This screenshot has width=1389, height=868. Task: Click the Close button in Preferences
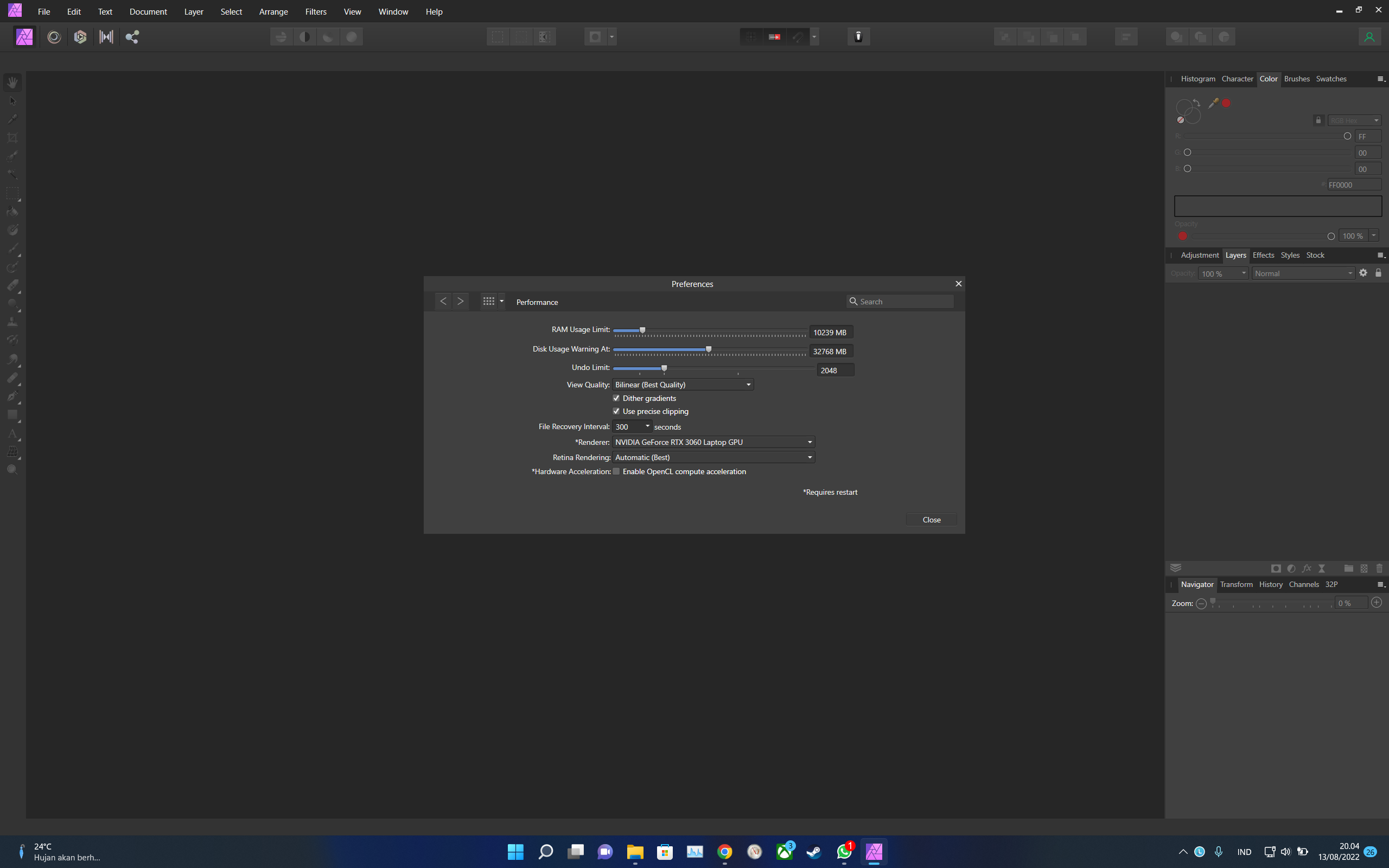[x=931, y=520]
